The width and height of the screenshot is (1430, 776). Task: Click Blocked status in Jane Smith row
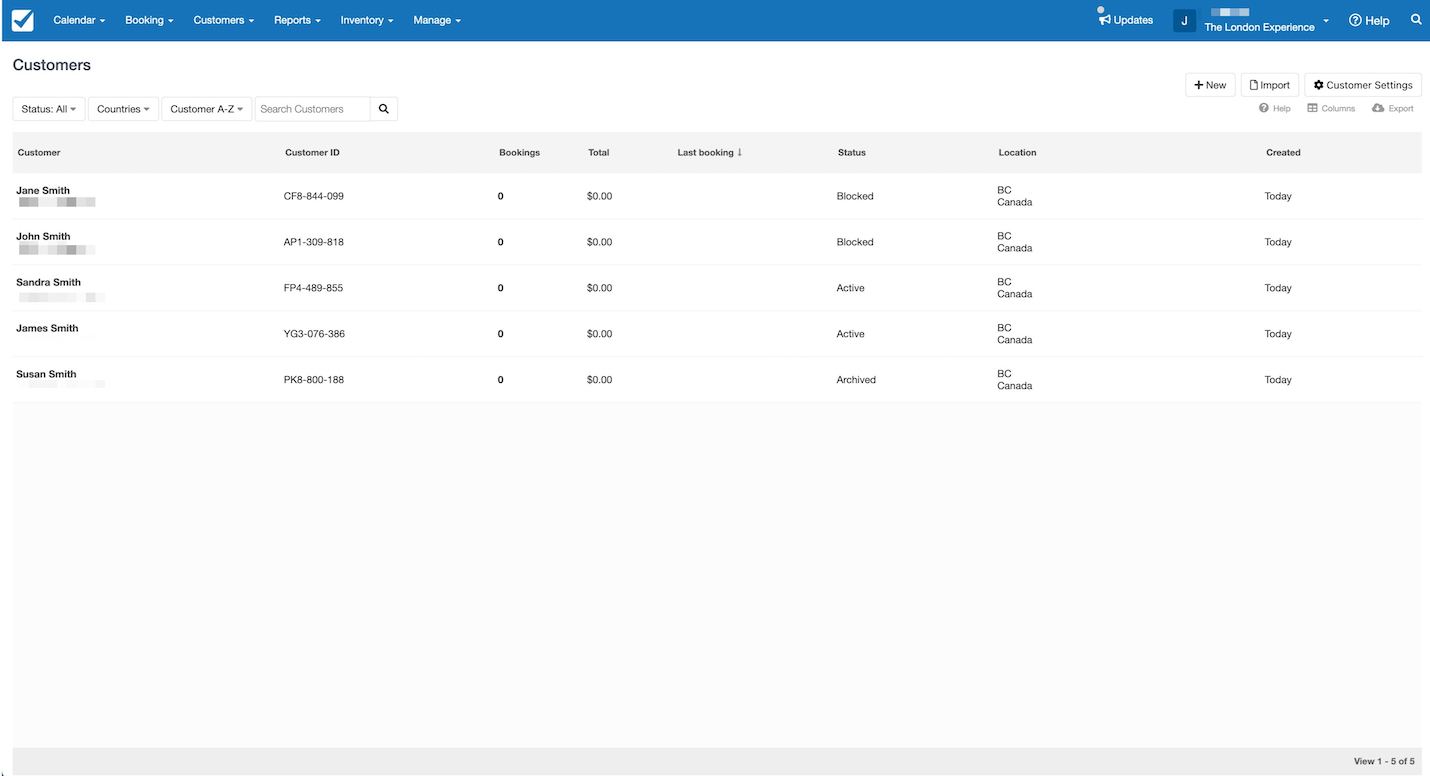(855, 196)
